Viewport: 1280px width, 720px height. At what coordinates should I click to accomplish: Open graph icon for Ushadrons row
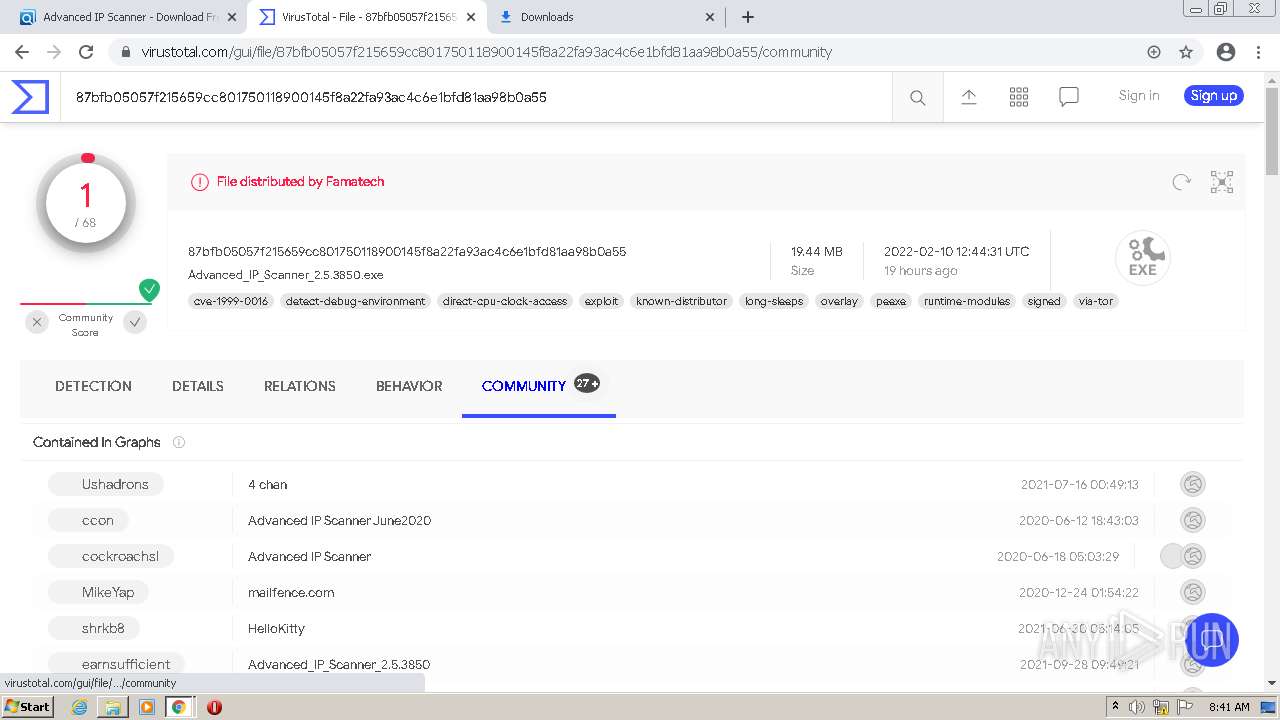point(1192,484)
